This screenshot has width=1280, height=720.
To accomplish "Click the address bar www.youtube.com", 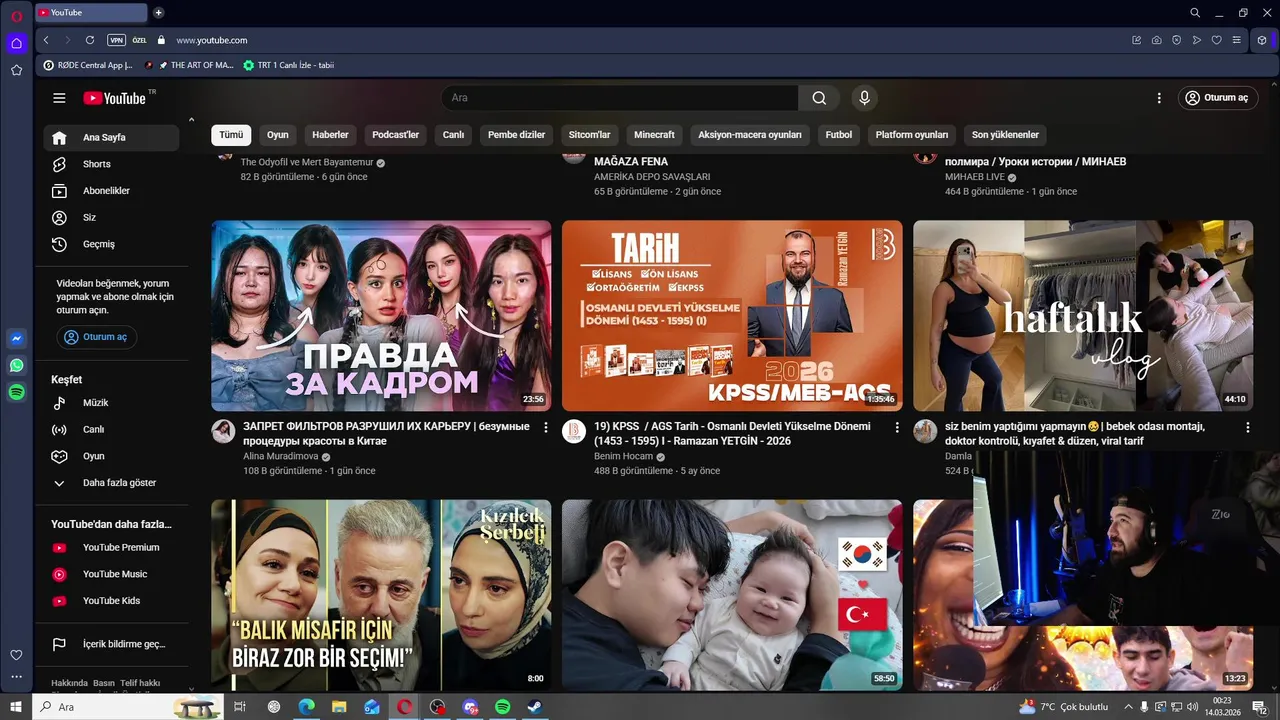I will coord(212,40).
